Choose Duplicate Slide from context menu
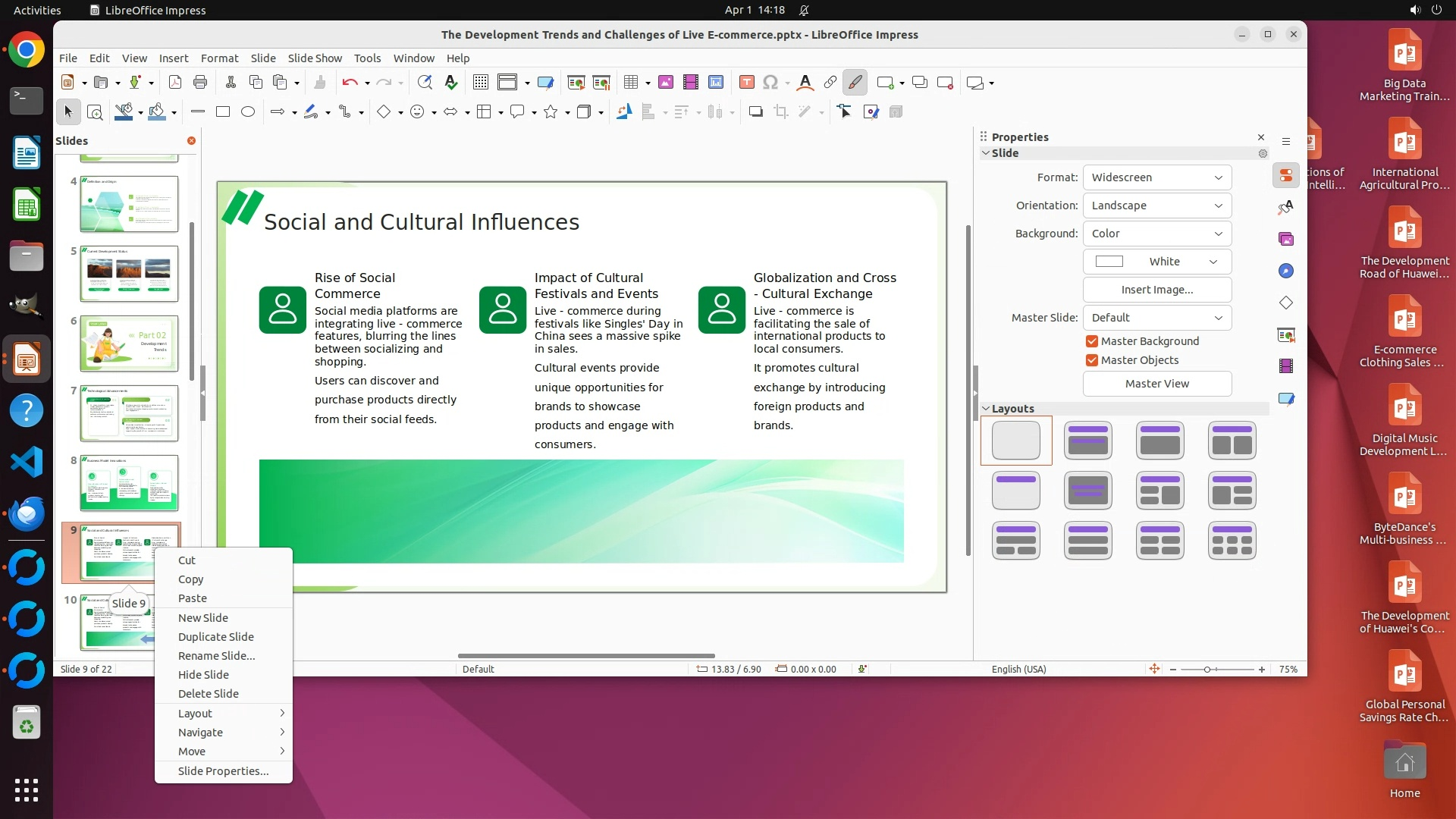This screenshot has width=1456, height=819. pyautogui.click(x=215, y=637)
